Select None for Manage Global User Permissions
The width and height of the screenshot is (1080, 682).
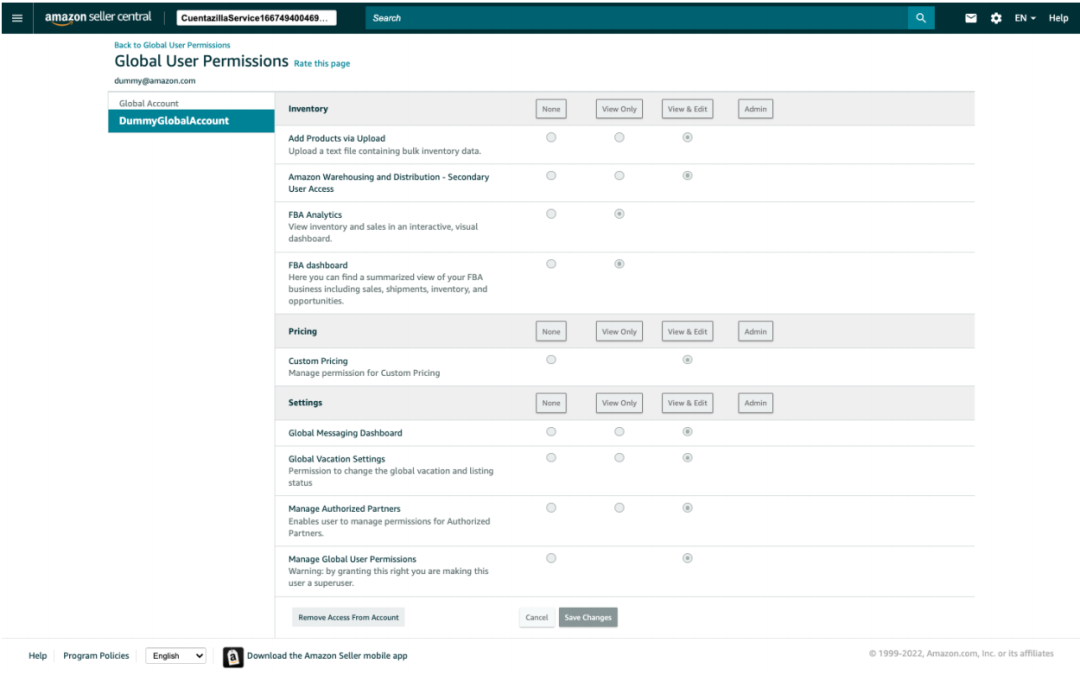tap(551, 558)
